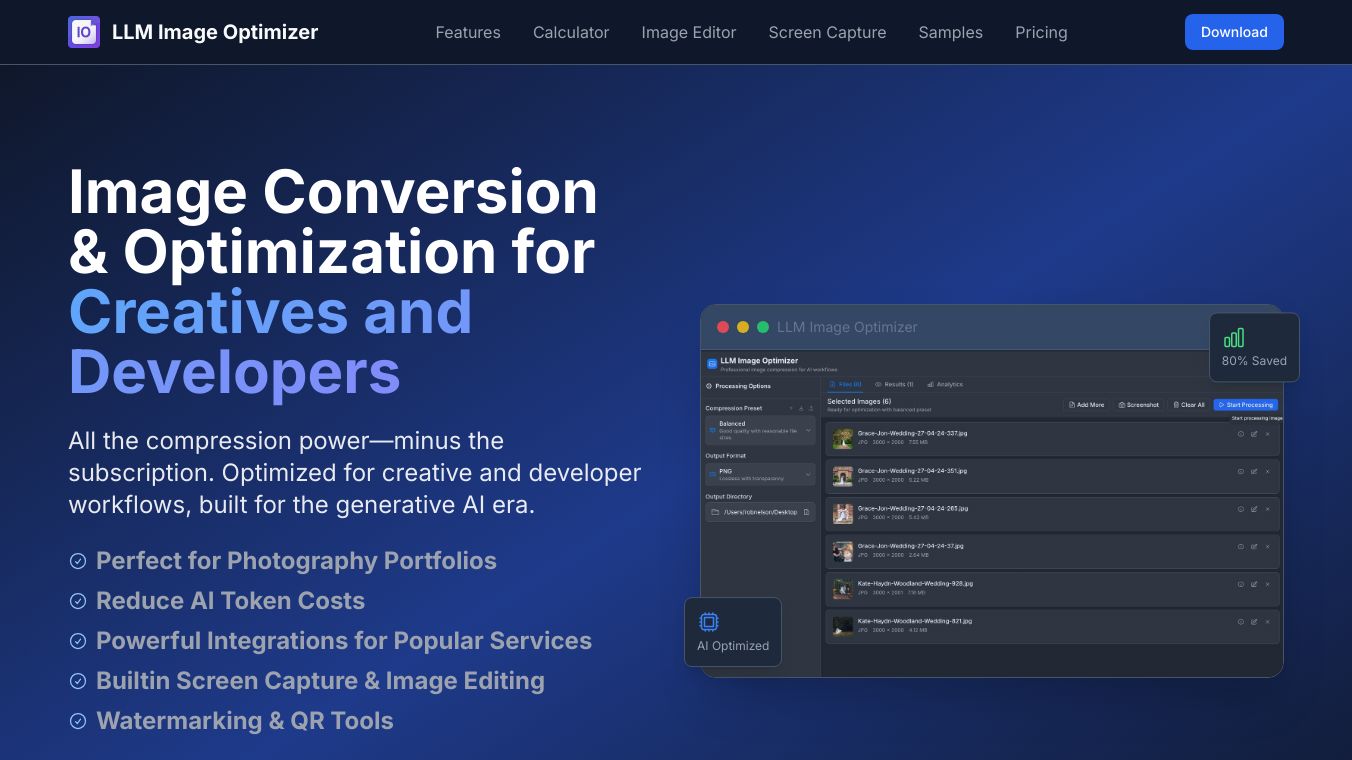Click the file name Kate-Haydn-Woodland-Wedding-928.jpg
This screenshot has width=1352, height=760.
[915, 583]
